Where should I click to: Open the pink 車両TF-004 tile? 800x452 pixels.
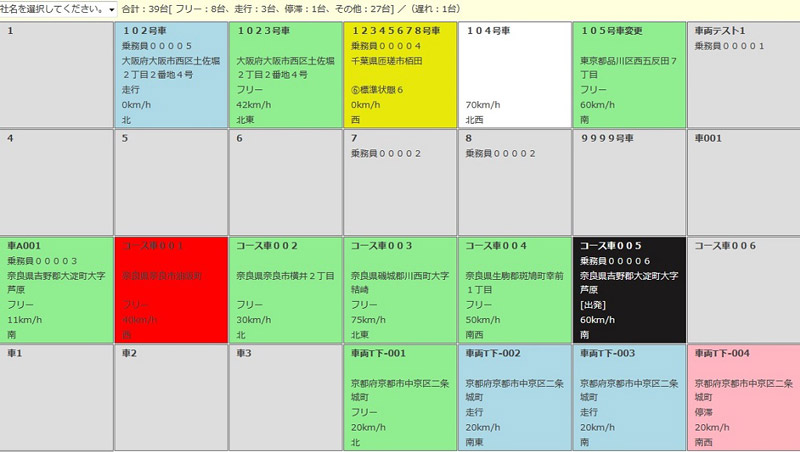tap(744, 397)
